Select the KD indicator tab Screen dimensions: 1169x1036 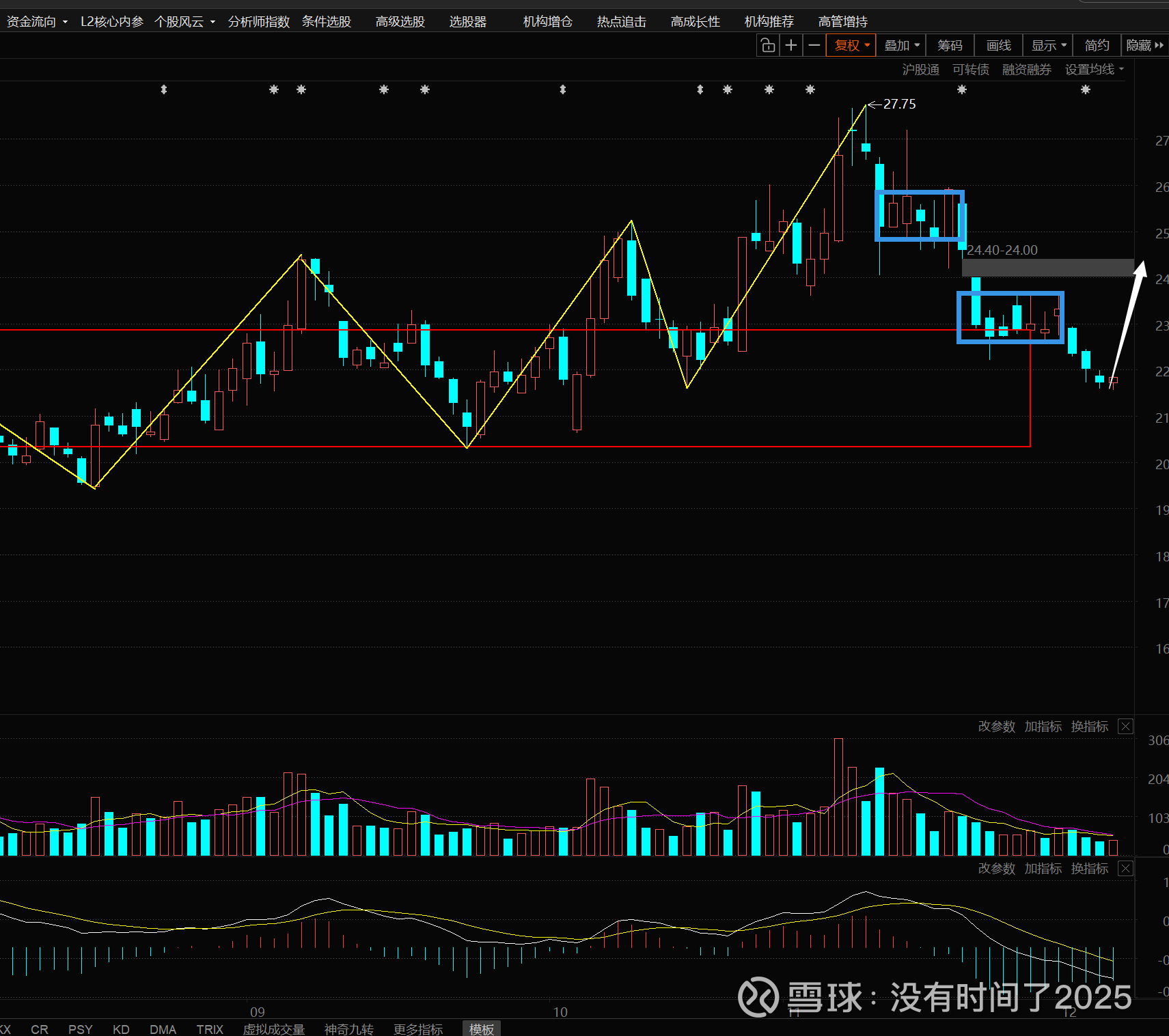pos(121,1029)
